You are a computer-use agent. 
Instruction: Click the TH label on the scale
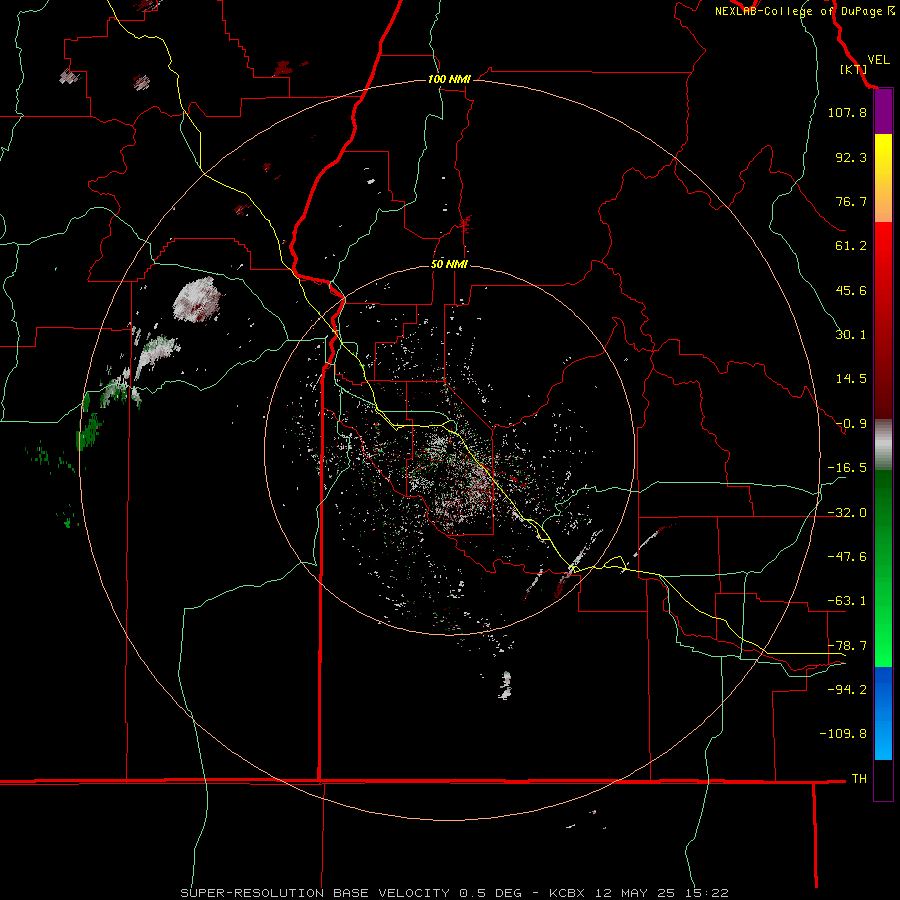coord(859,779)
